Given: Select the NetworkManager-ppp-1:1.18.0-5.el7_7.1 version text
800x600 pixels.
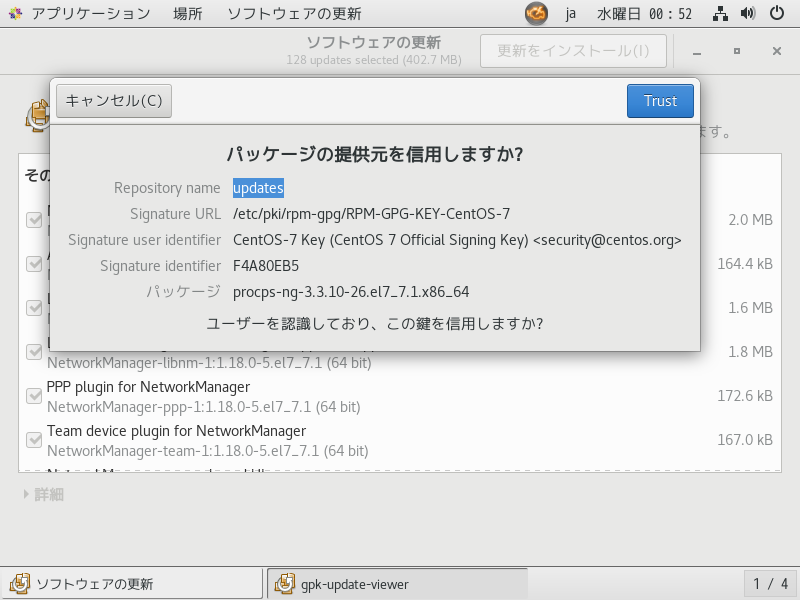Looking at the screenshot, I should (204, 407).
